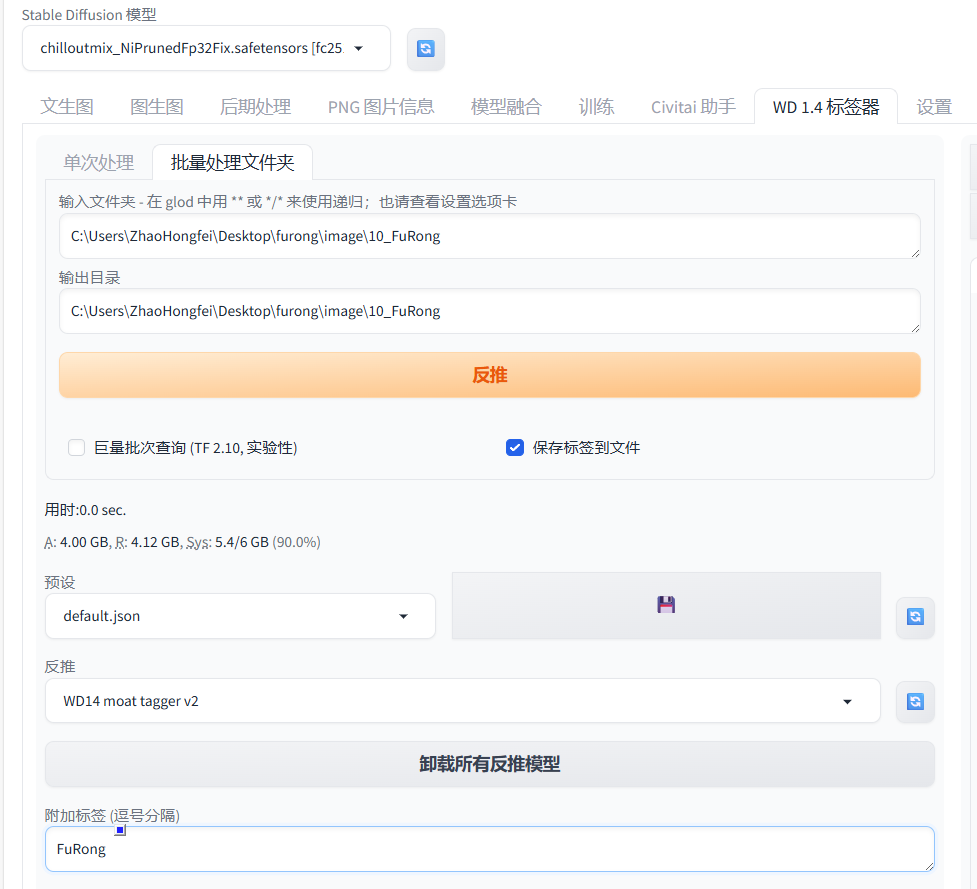
Task: Open the 图生图 tab
Action: point(157,107)
